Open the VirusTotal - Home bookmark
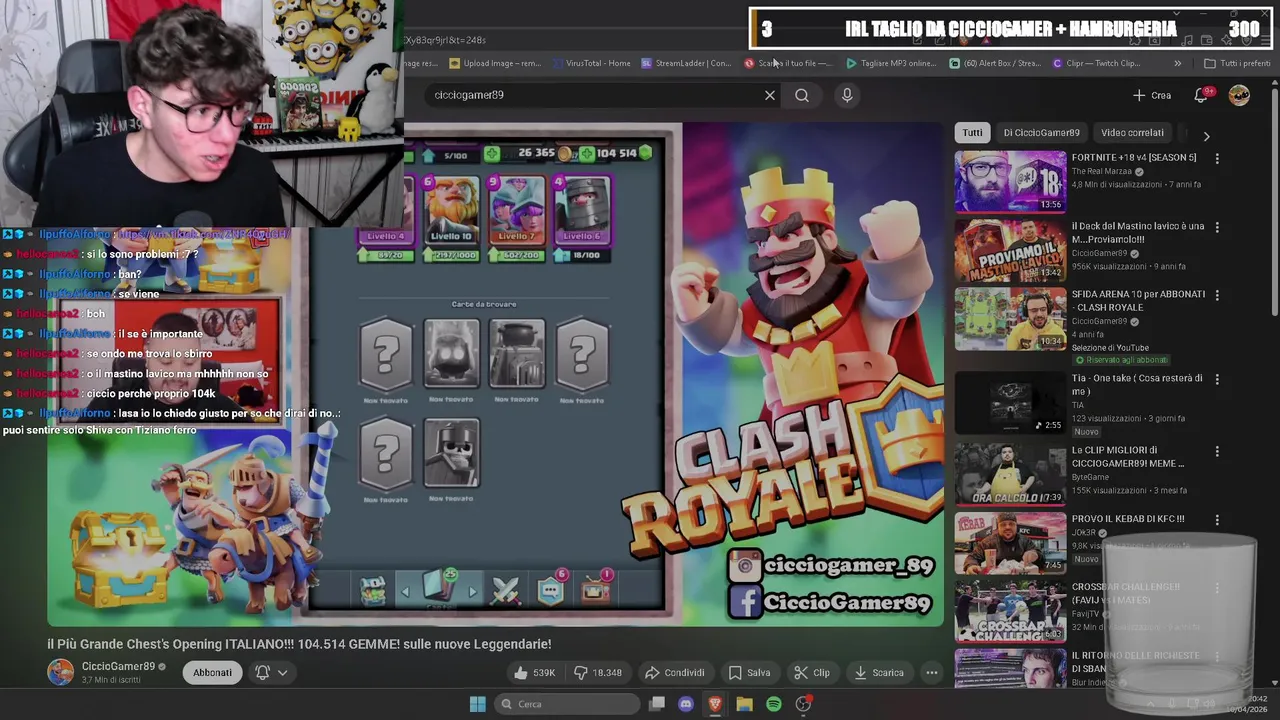The height and width of the screenshot is (720, 1280). [590, 63]
